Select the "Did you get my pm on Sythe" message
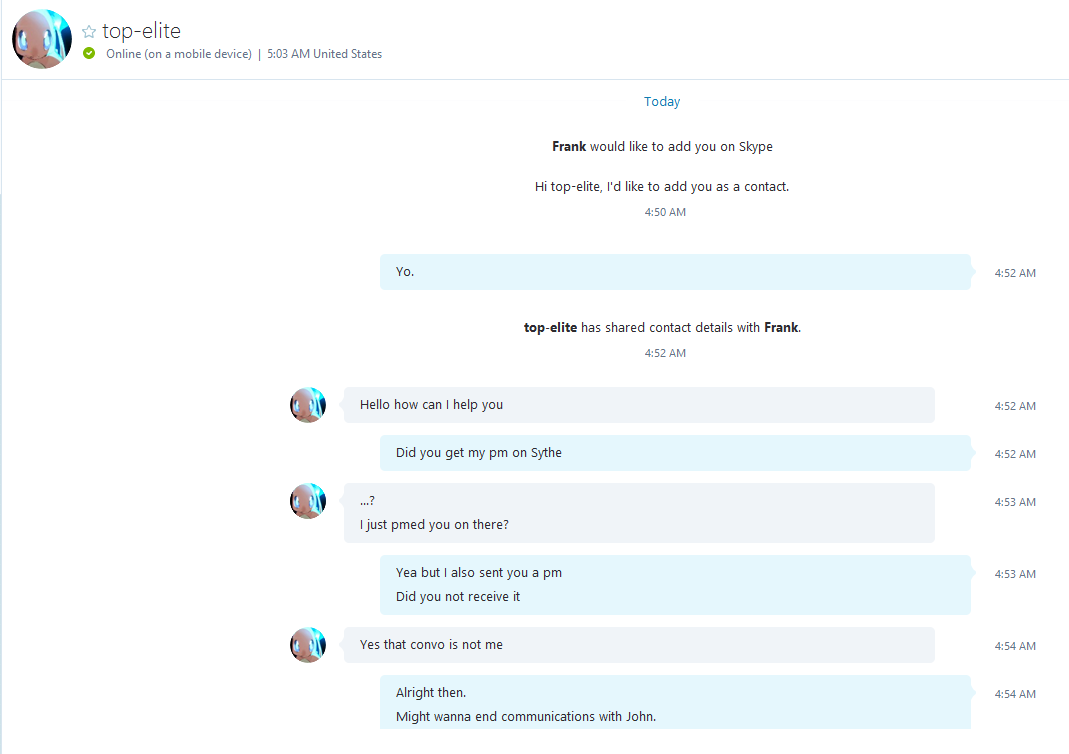The image size is (1069, 754). 675,453
